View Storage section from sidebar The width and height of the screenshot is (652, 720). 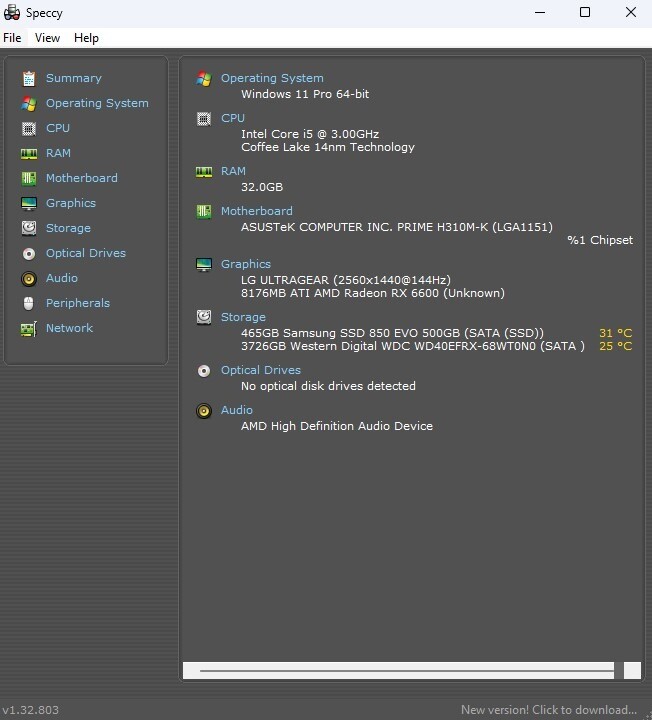coord(68,228)
